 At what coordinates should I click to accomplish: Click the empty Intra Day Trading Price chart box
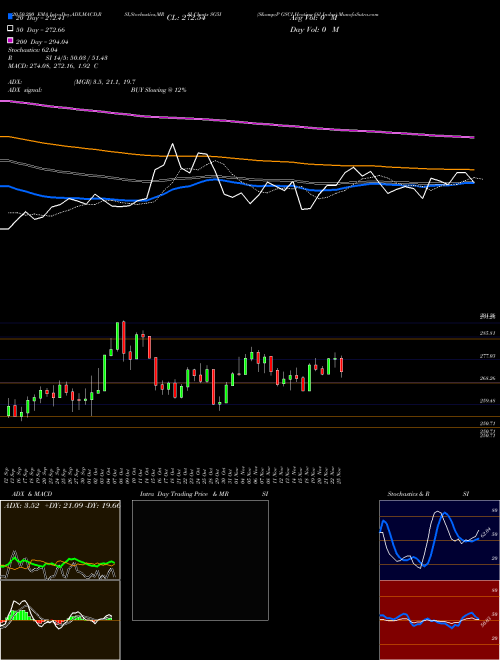click(200, 560)
